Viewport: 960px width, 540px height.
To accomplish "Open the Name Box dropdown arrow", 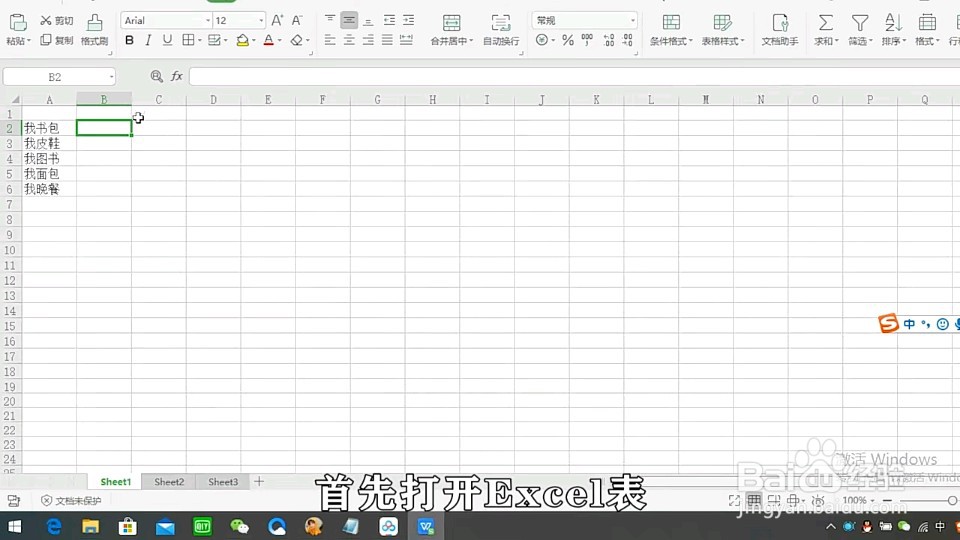I will 111,77.
